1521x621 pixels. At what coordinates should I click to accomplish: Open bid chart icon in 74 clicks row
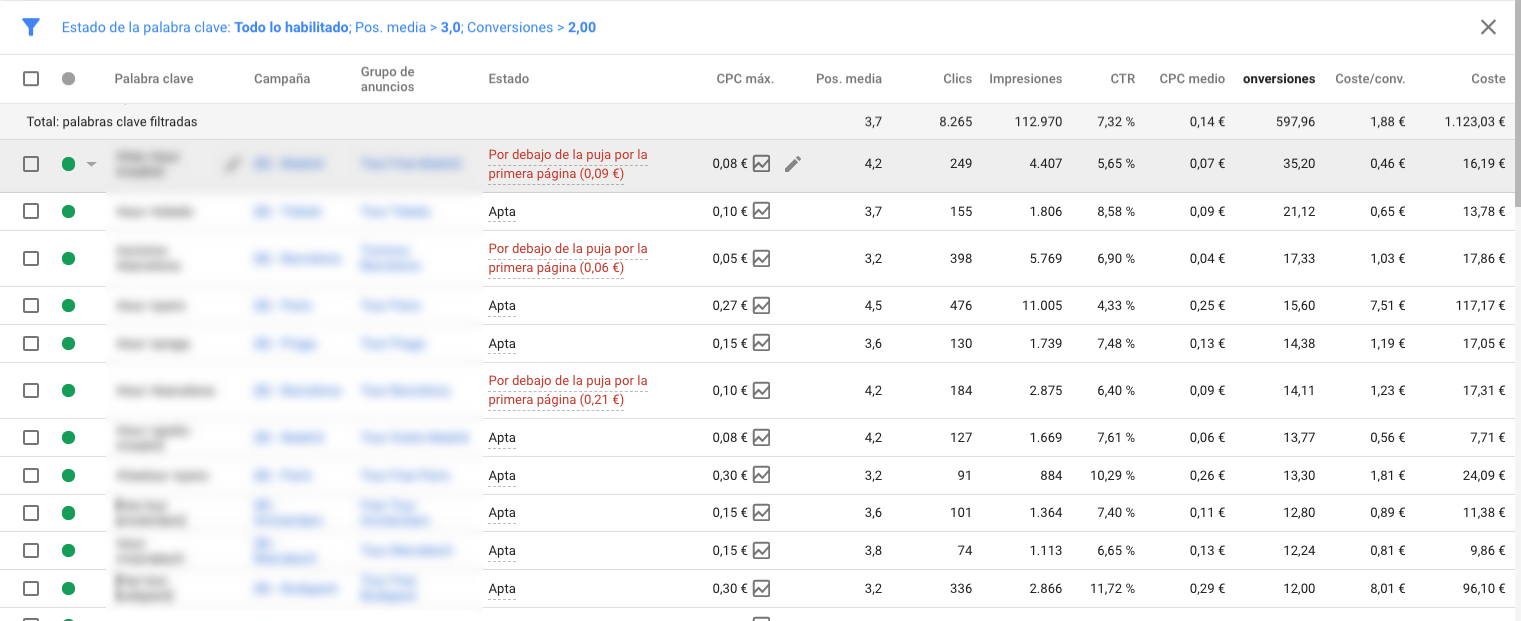(x=761, y=550)
